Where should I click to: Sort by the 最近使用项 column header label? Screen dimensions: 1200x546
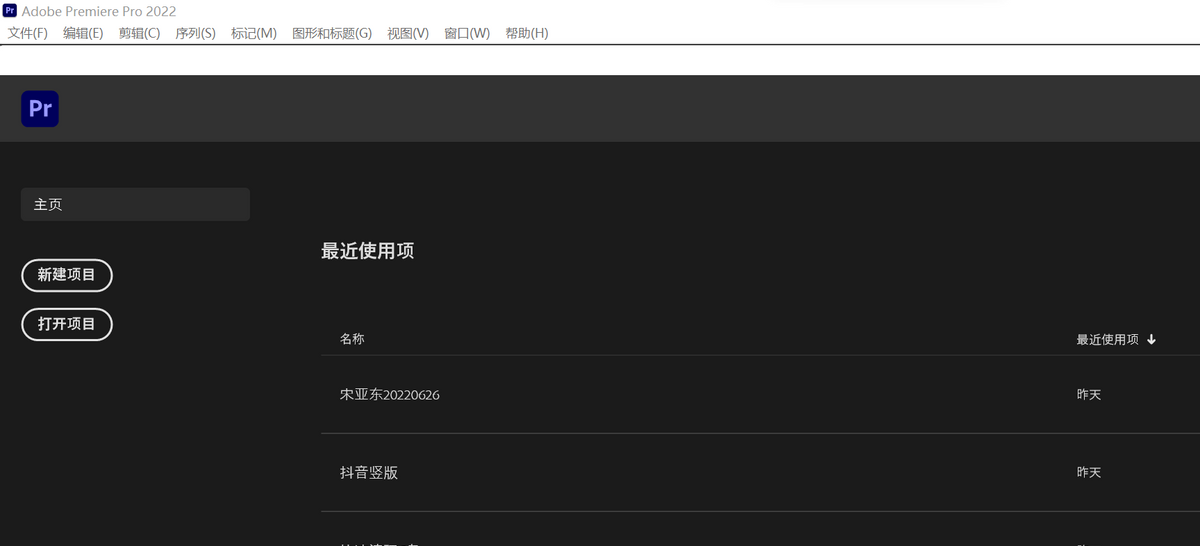tap(1107, 340)
